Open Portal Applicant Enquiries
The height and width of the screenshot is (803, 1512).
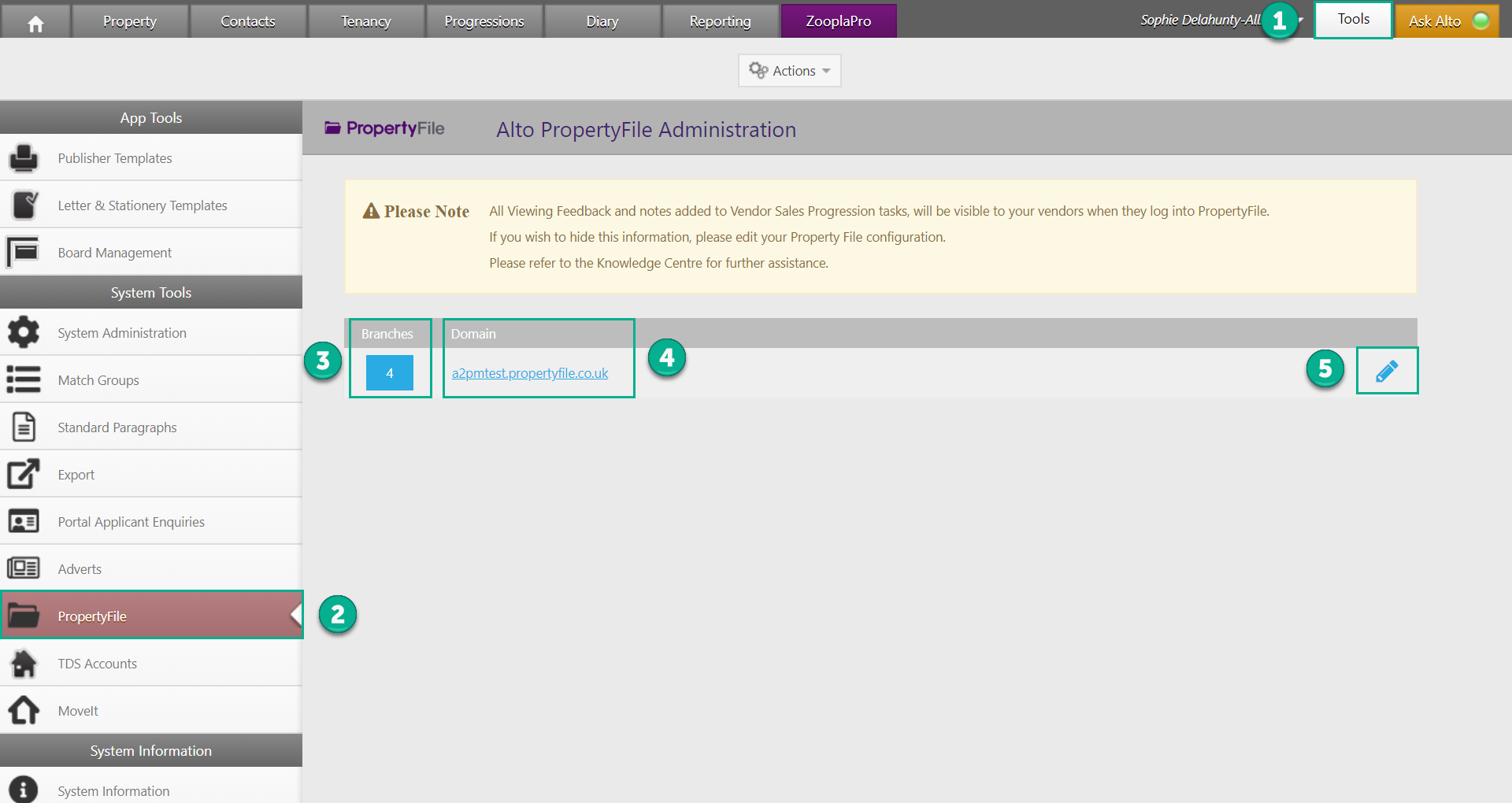coord(151,522)
